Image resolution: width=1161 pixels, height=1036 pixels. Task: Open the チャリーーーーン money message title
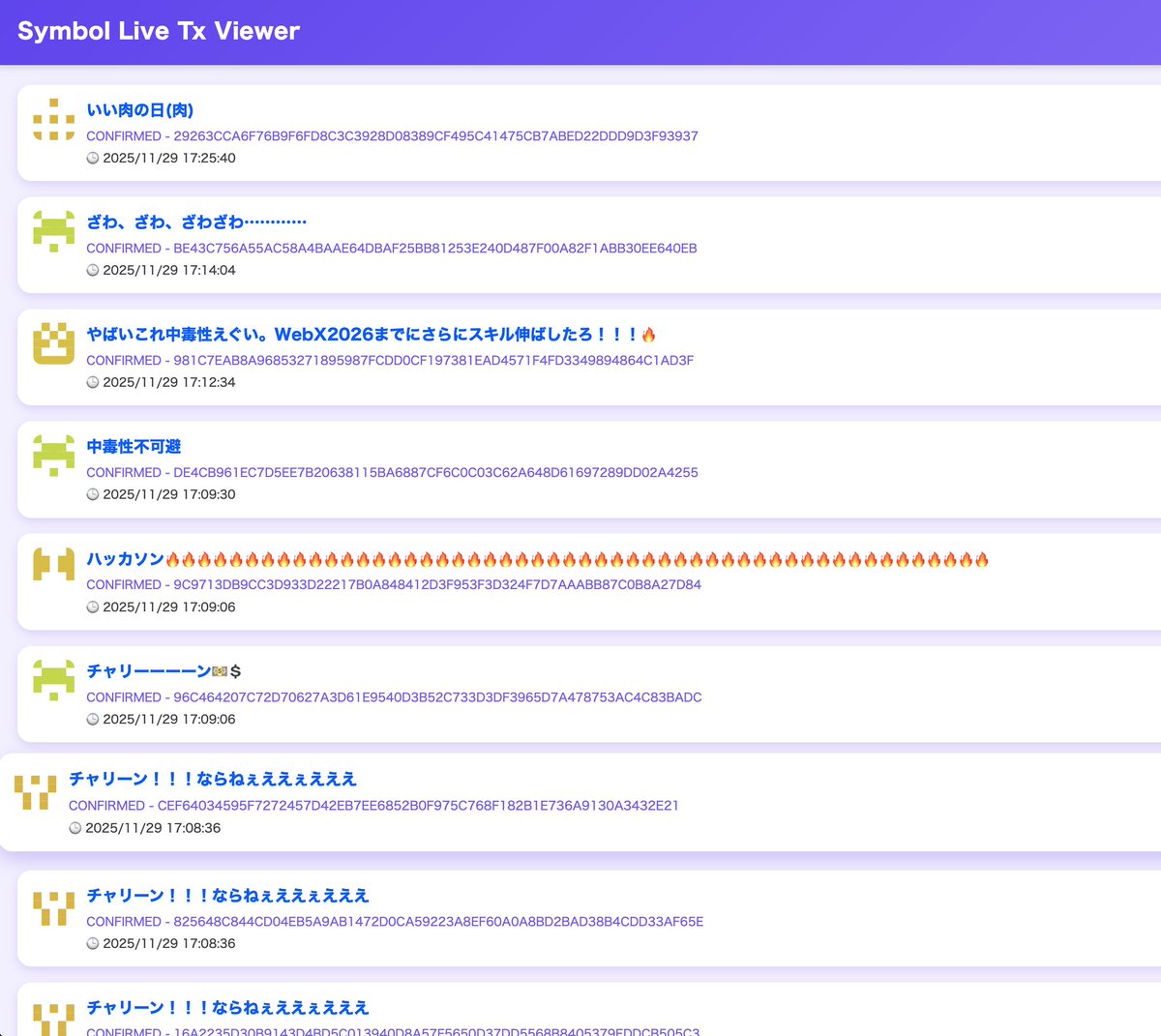[x=164, y=671]
